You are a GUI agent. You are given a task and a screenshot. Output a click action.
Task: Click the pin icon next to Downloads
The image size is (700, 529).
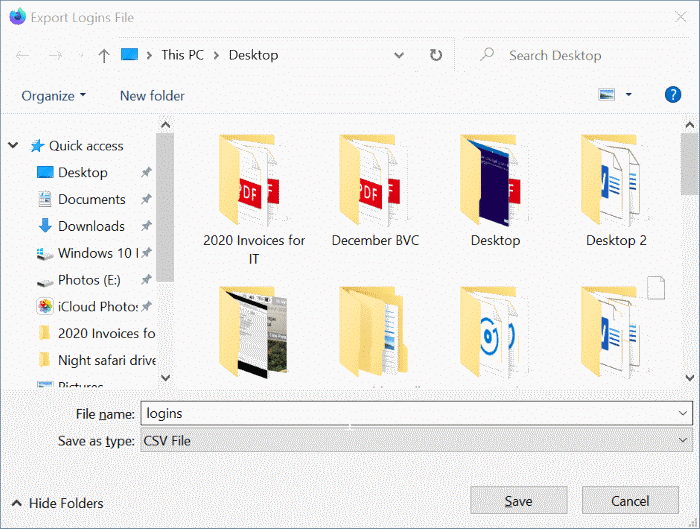click(x=146, y=226)
